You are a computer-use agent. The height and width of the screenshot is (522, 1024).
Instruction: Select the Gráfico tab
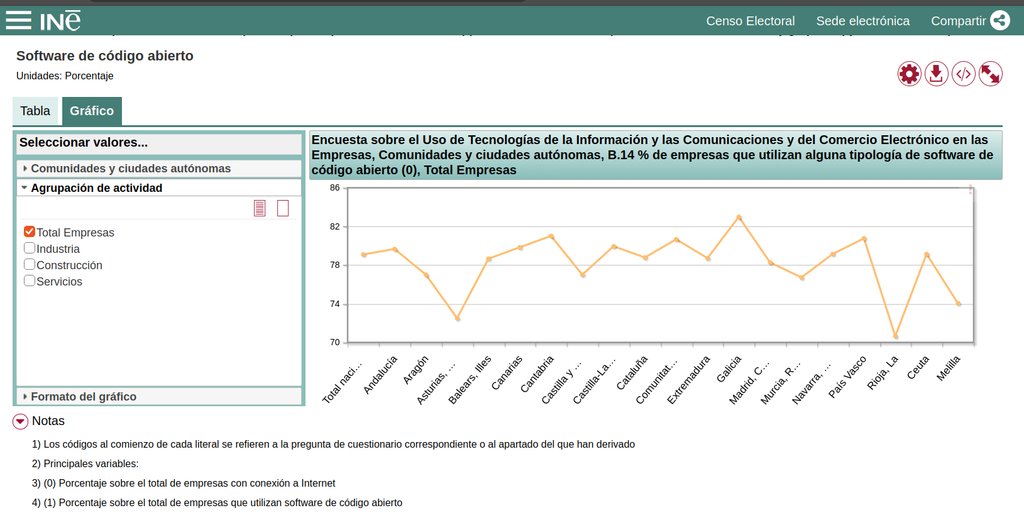click(91, 111)
